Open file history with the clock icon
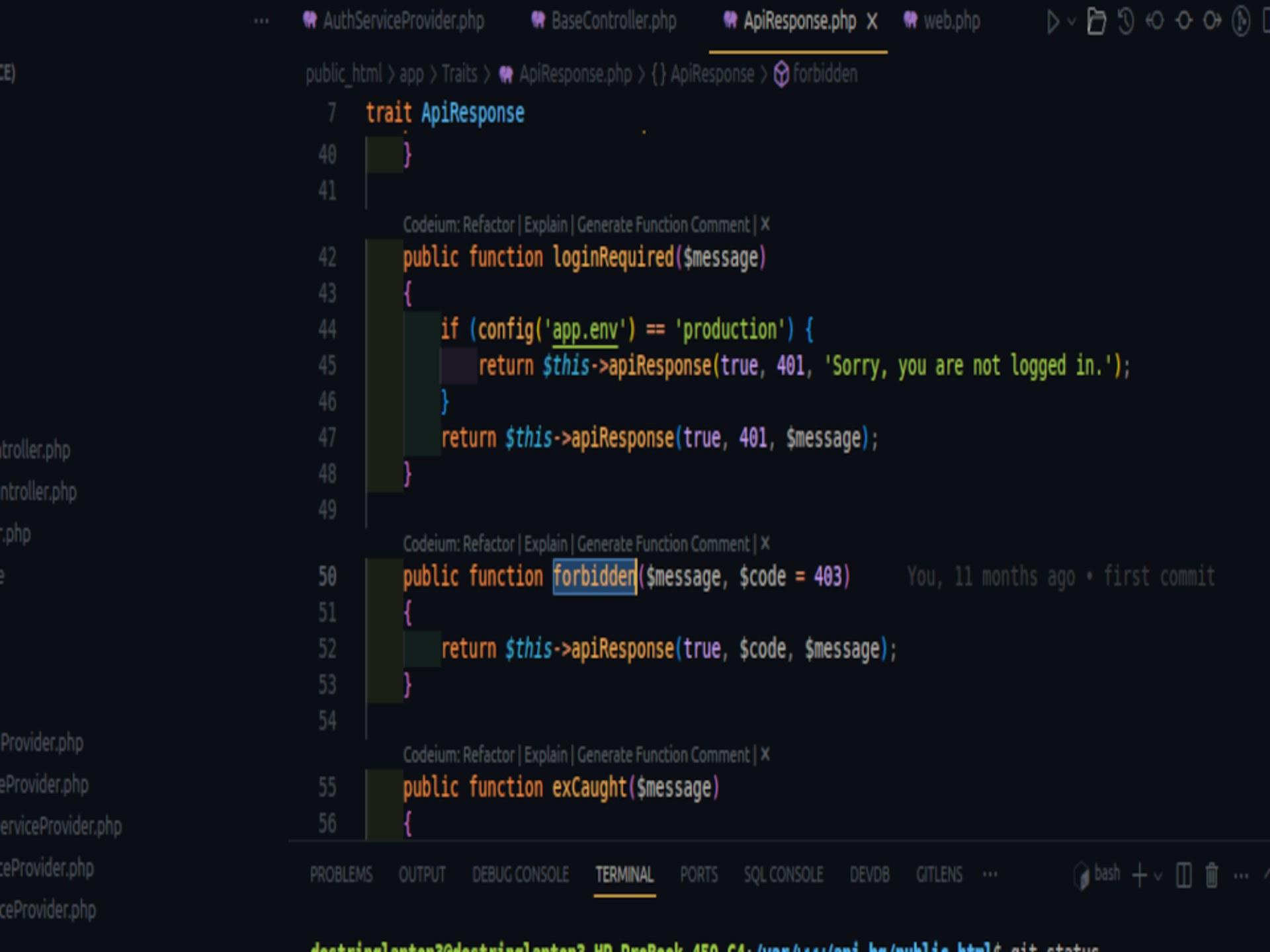Image resolution: width=1270 pixels, height=952 pixels. [x=1126, y=22]
